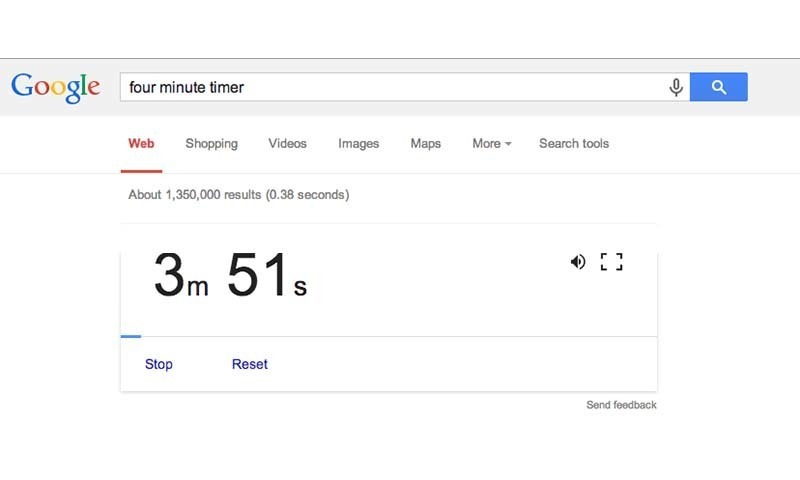Image resolution: width=800 pixels, height=480 pixels.
Task: Click the 3m minutes display on timer
Action: 180,276
